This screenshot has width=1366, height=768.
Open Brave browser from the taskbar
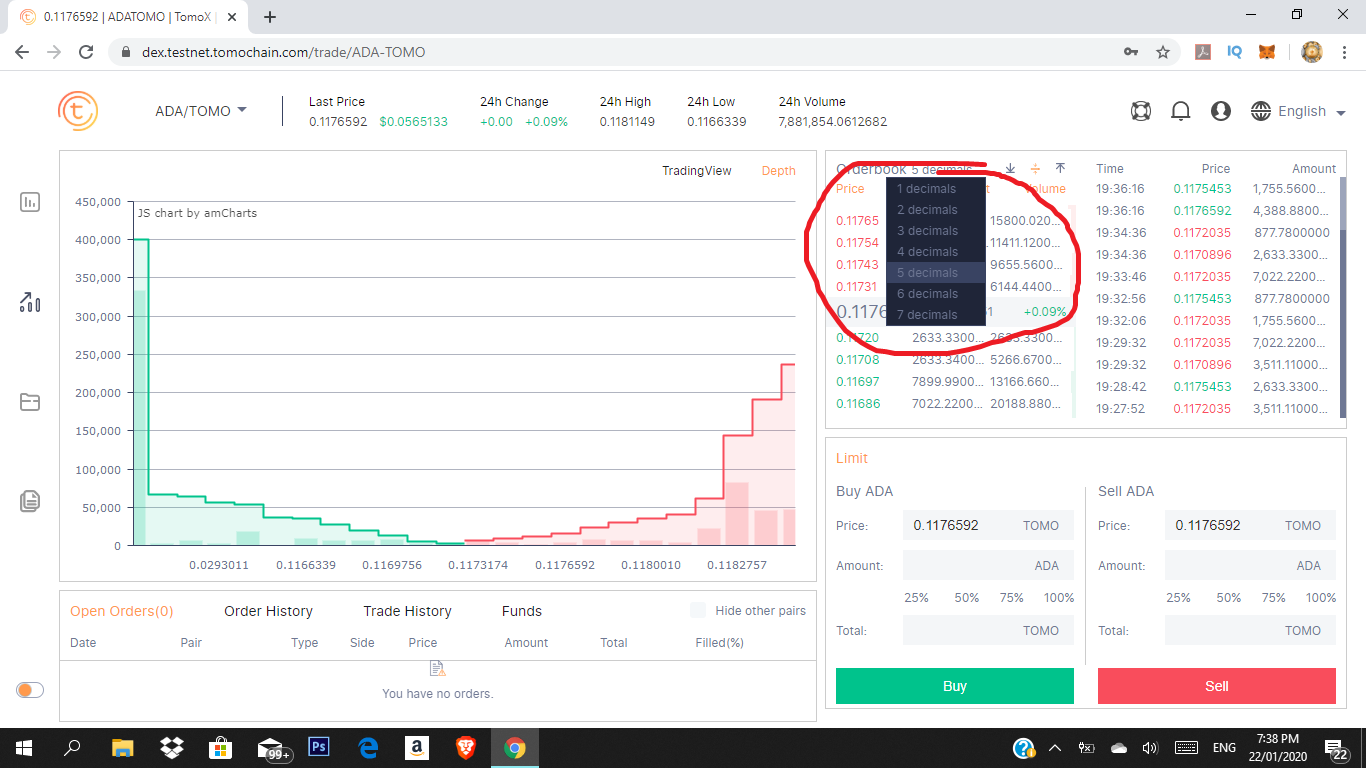pyautogui.click(x=466, y=747)
